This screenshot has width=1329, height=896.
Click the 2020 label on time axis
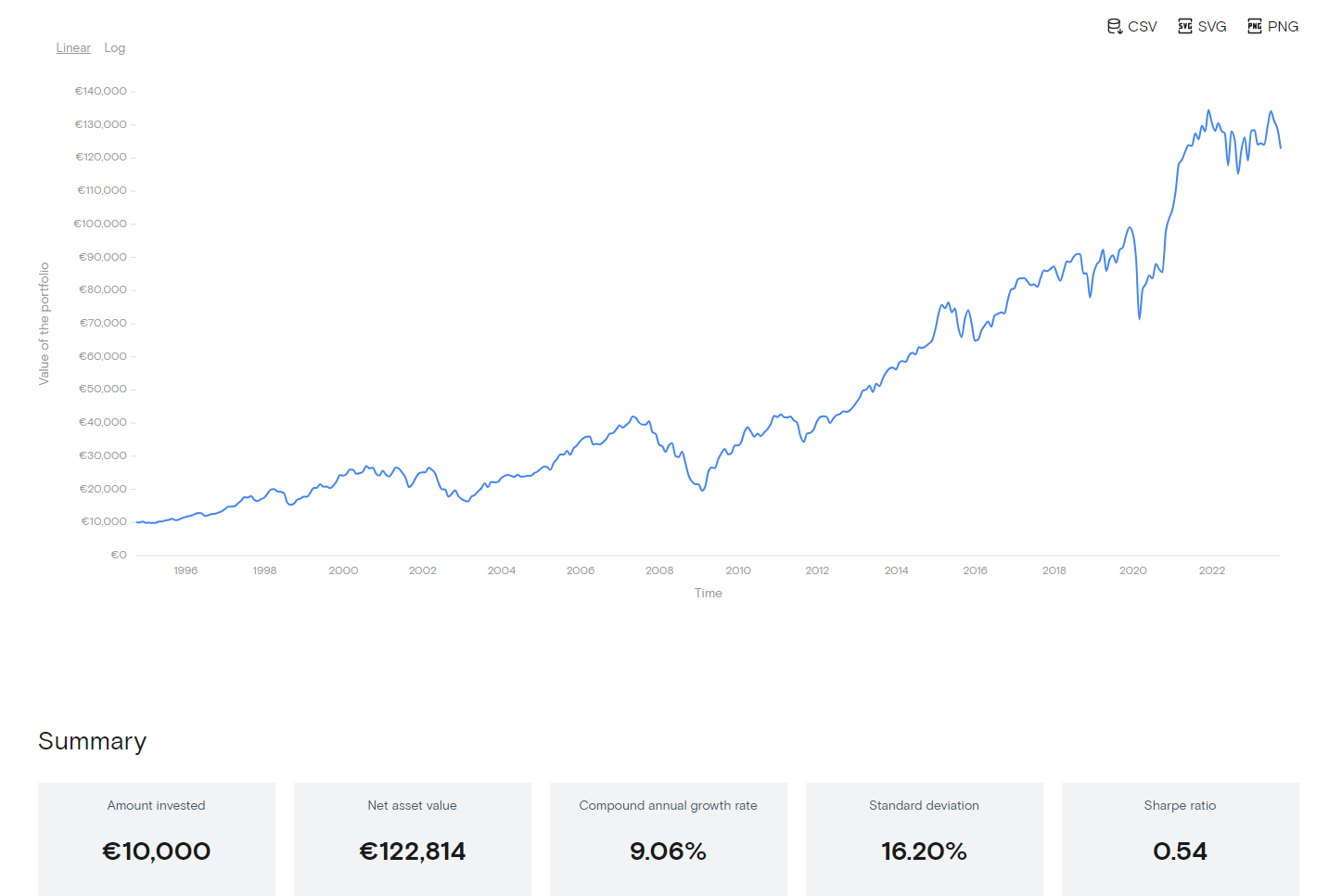pyautogui.click(x=1133, y=570)
